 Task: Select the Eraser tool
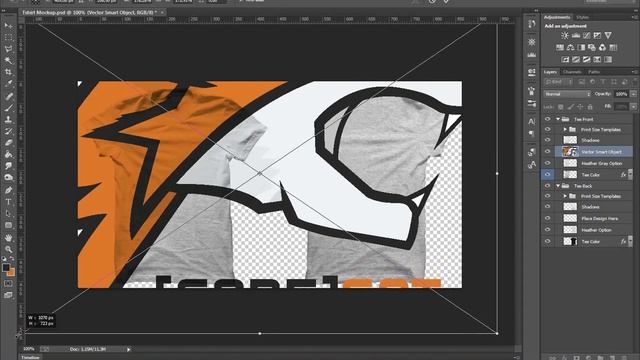pos(8,143)
